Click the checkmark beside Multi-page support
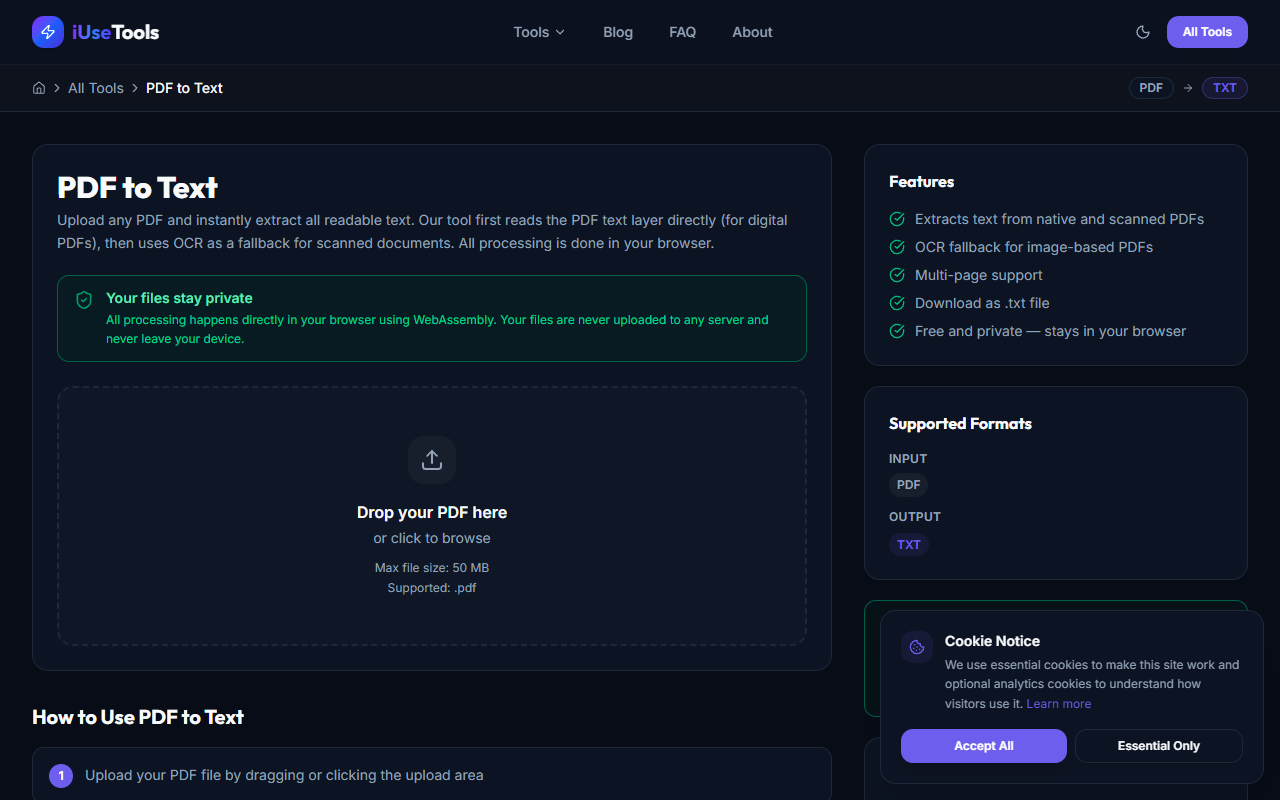Screen dimensions: 1280x800 pos(897,275)
